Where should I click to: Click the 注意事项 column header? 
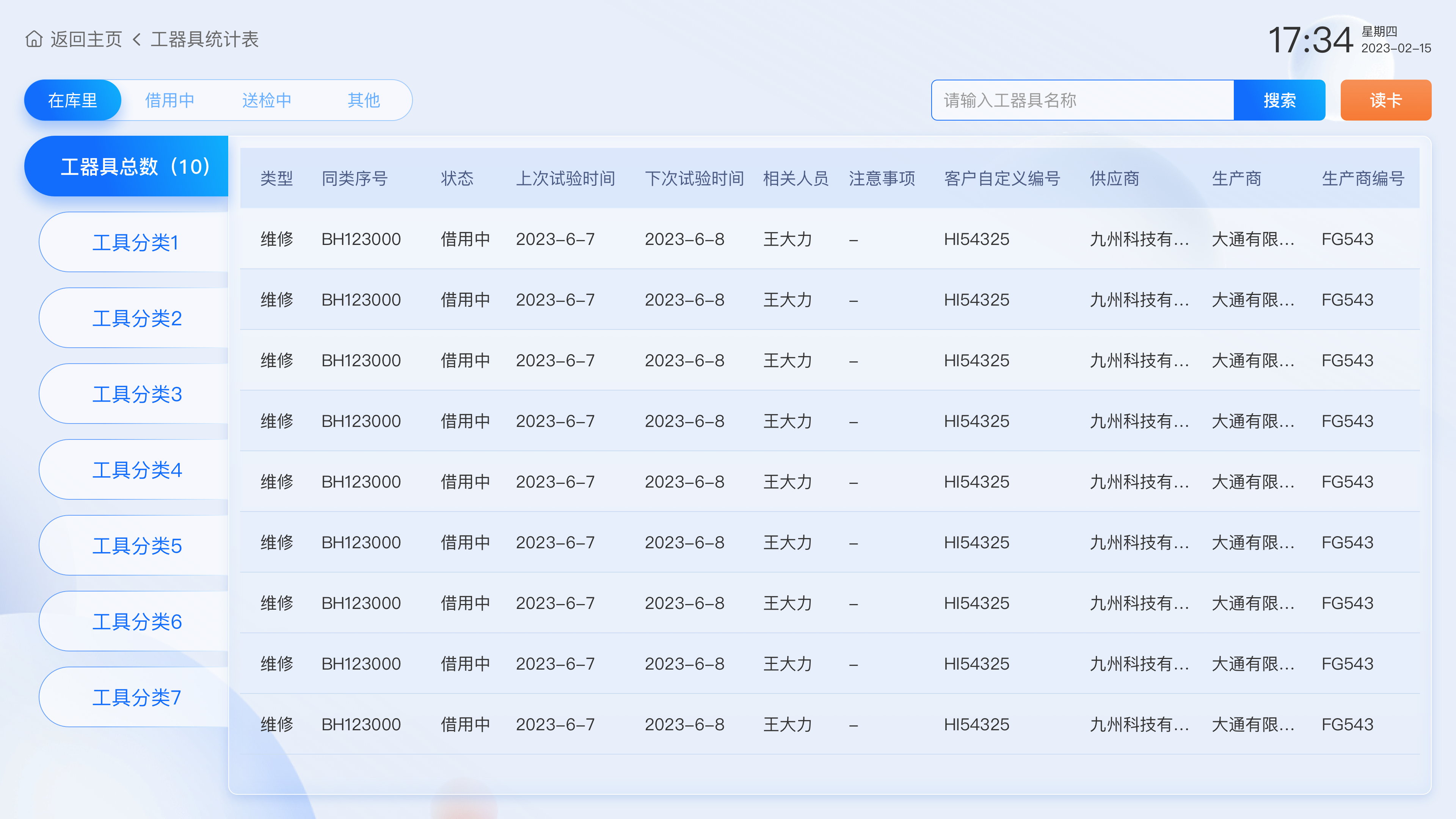[x=882, y=179]
